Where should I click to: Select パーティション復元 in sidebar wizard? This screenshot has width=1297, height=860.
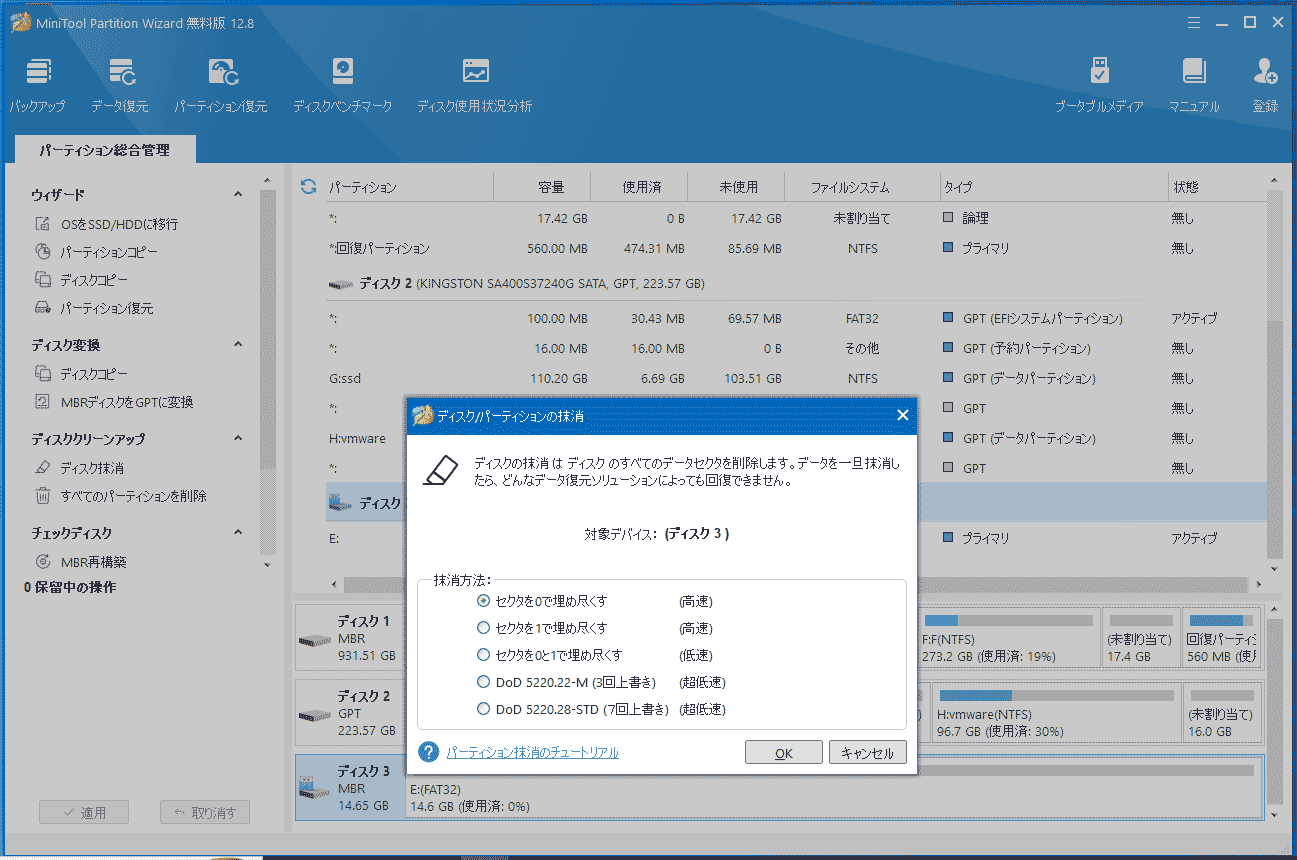click(95, 308)
